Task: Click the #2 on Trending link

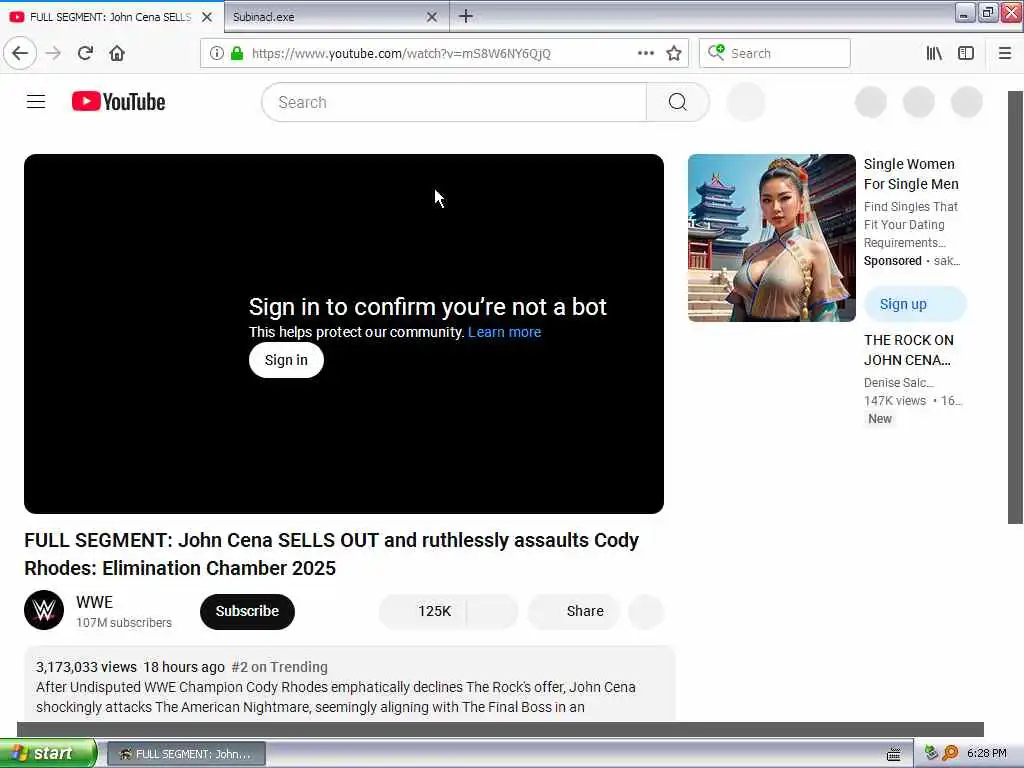Action: (280, 667)
